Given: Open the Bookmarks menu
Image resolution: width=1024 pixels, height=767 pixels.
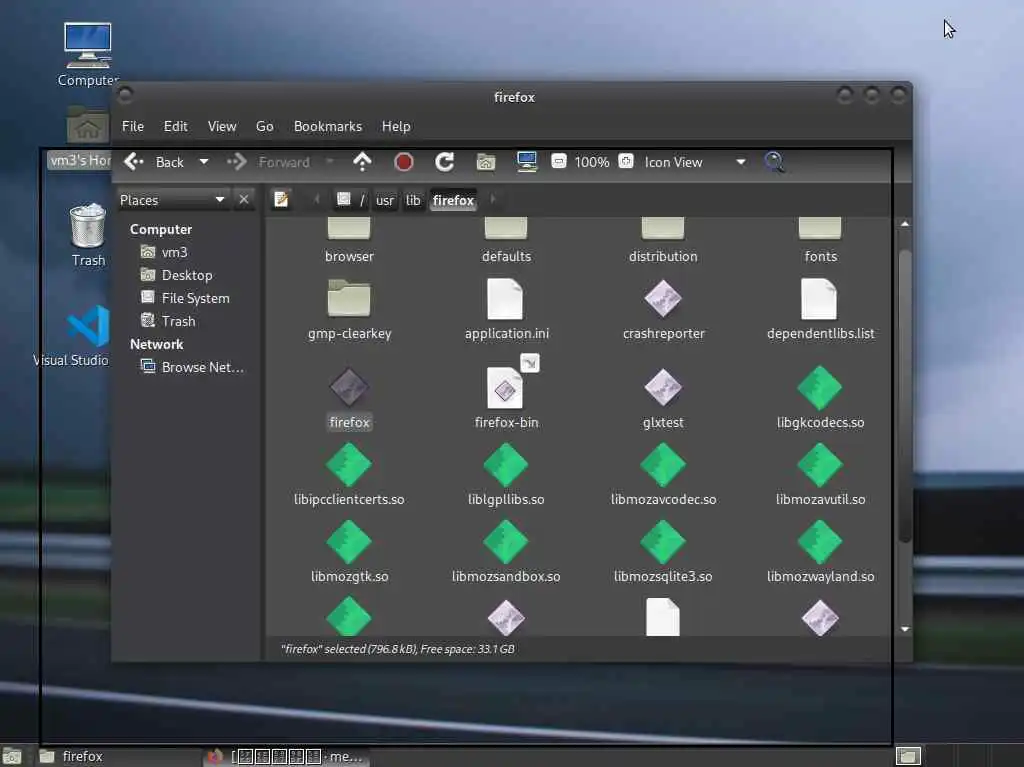Looking at the screenshot, I should [328, 126].
